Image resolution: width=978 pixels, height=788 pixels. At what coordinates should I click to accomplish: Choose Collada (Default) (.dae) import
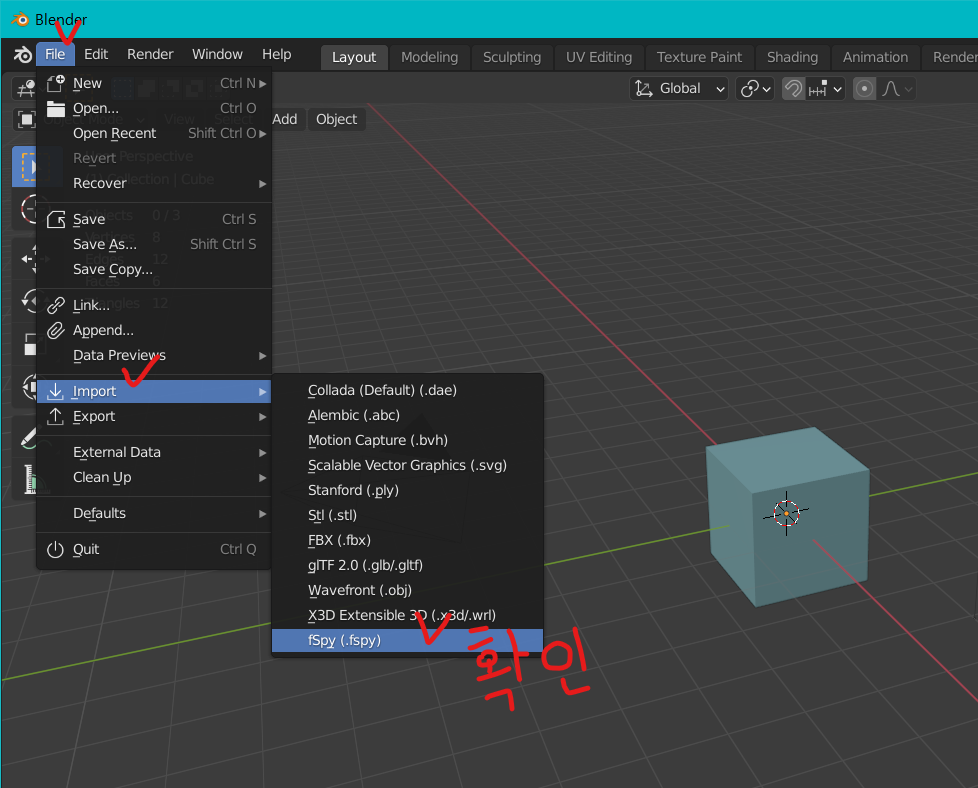click(x=407, y=391)
